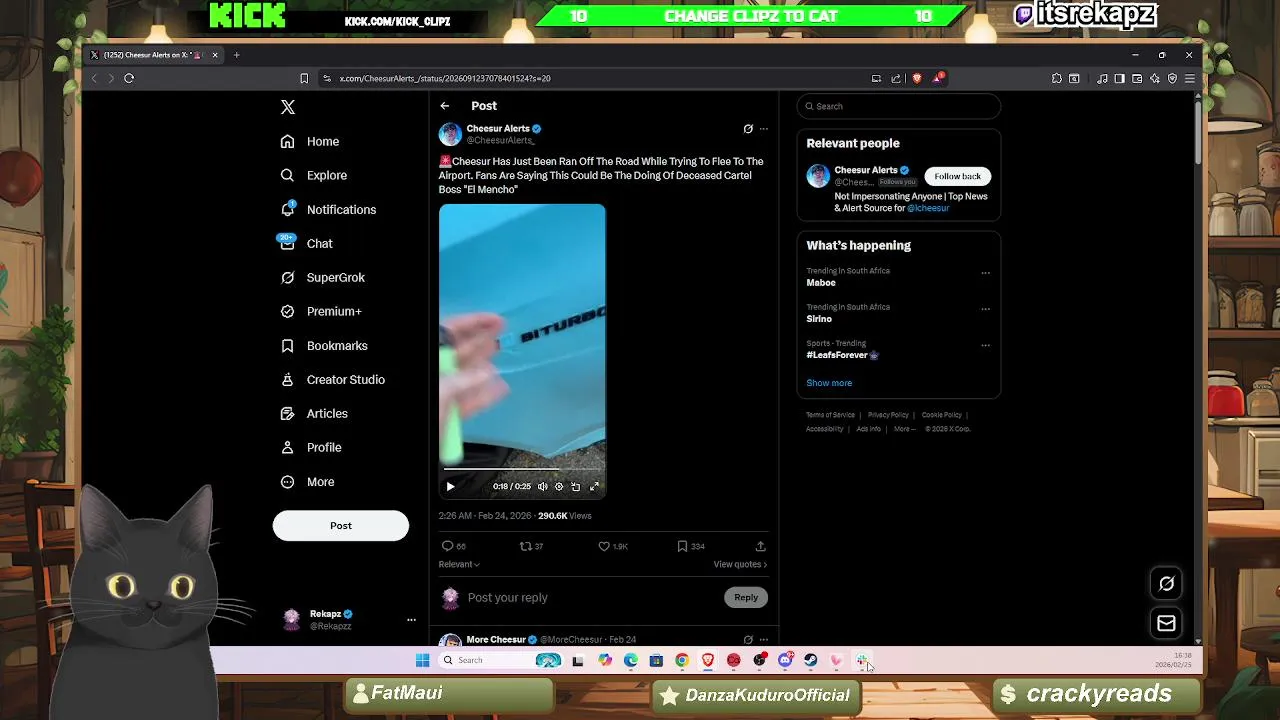Mute the video volume icon
This screenshot has width=1280, height=720.
click(543, 486)
